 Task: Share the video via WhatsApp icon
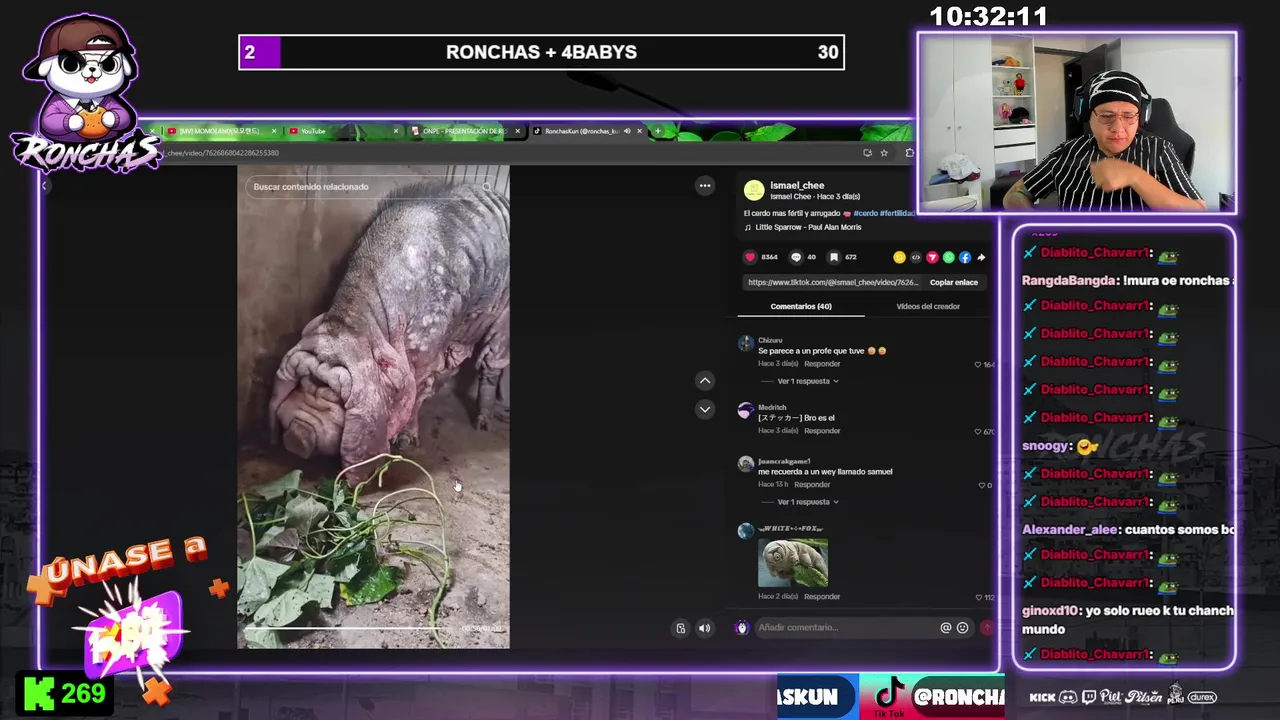pyautogui.click(x=949, y=257)
